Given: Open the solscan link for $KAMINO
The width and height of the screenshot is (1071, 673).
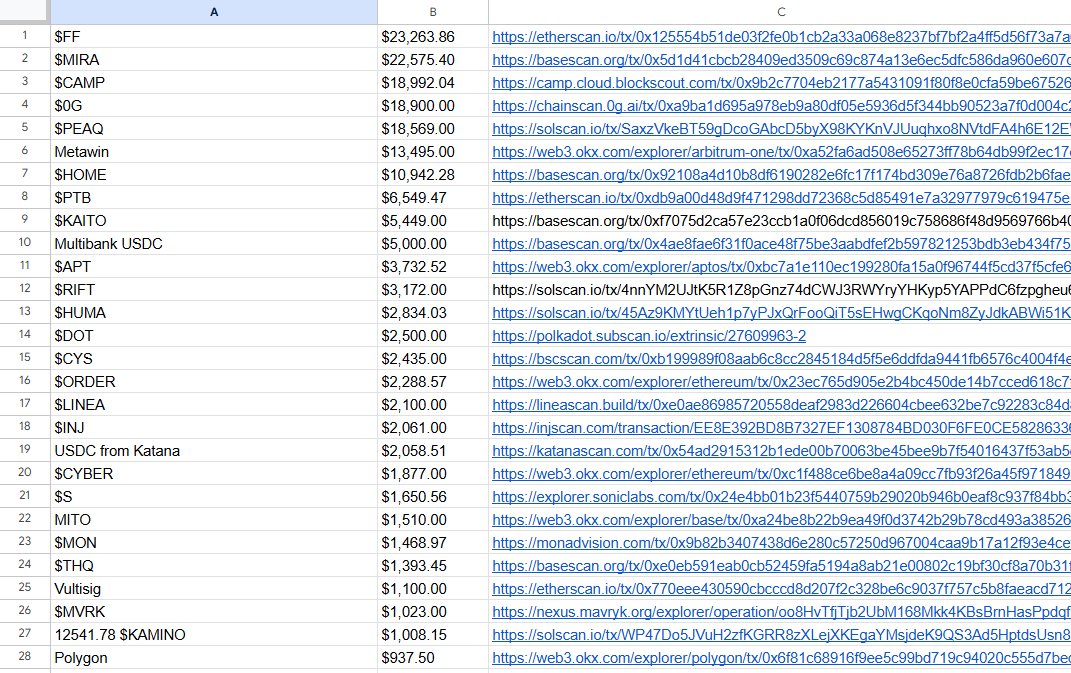Looking at the screenshot, I should tap(781, 635).
